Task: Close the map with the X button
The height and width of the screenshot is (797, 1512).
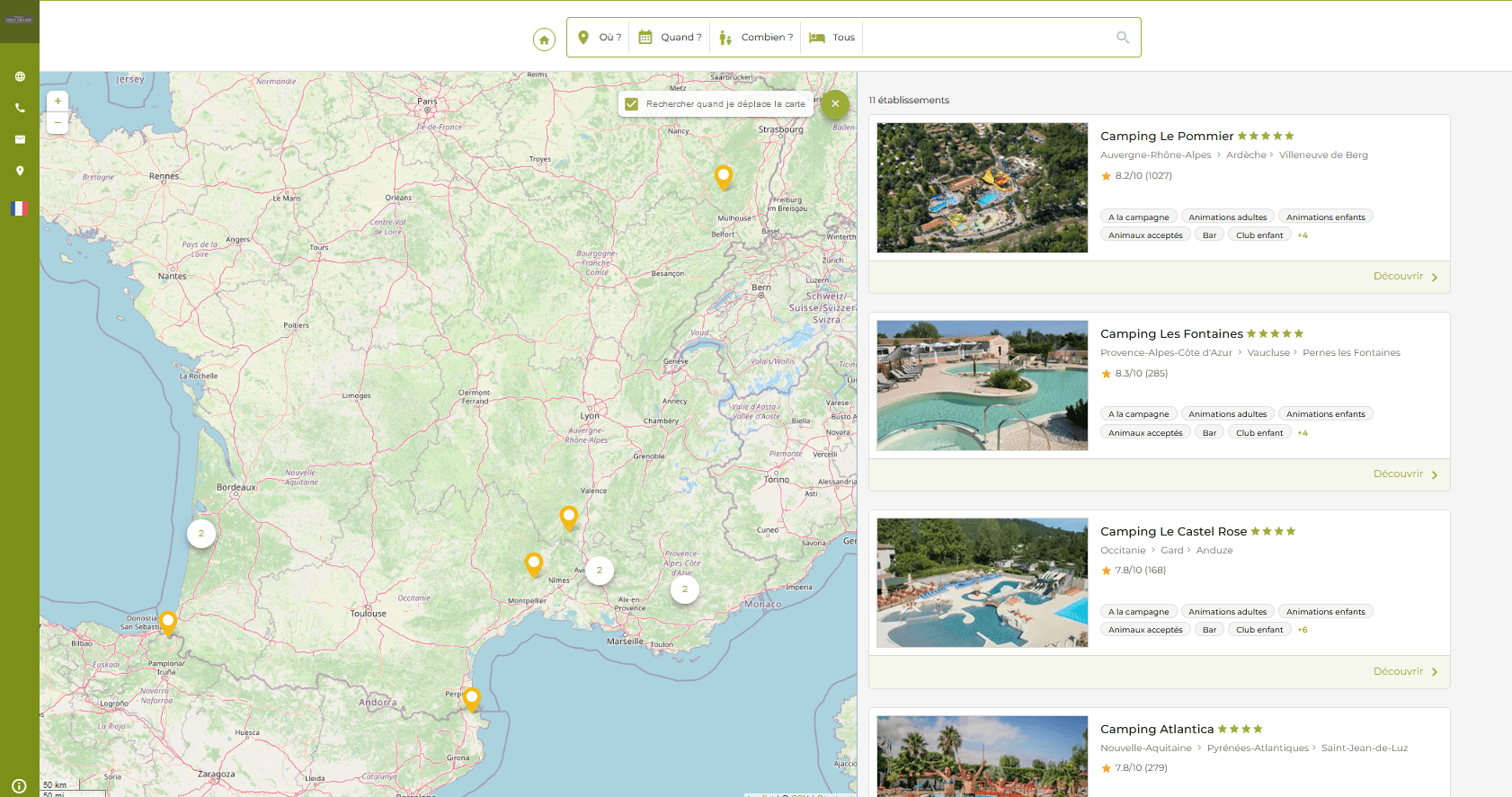Action: 835,103
